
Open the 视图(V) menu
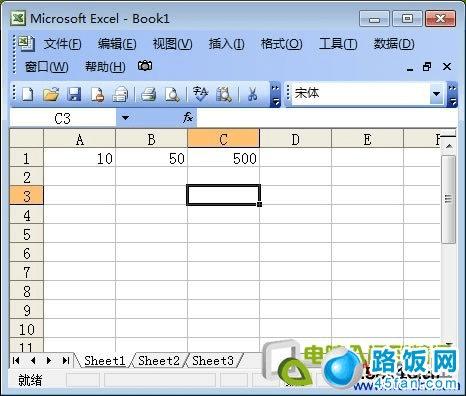[172, 44]
